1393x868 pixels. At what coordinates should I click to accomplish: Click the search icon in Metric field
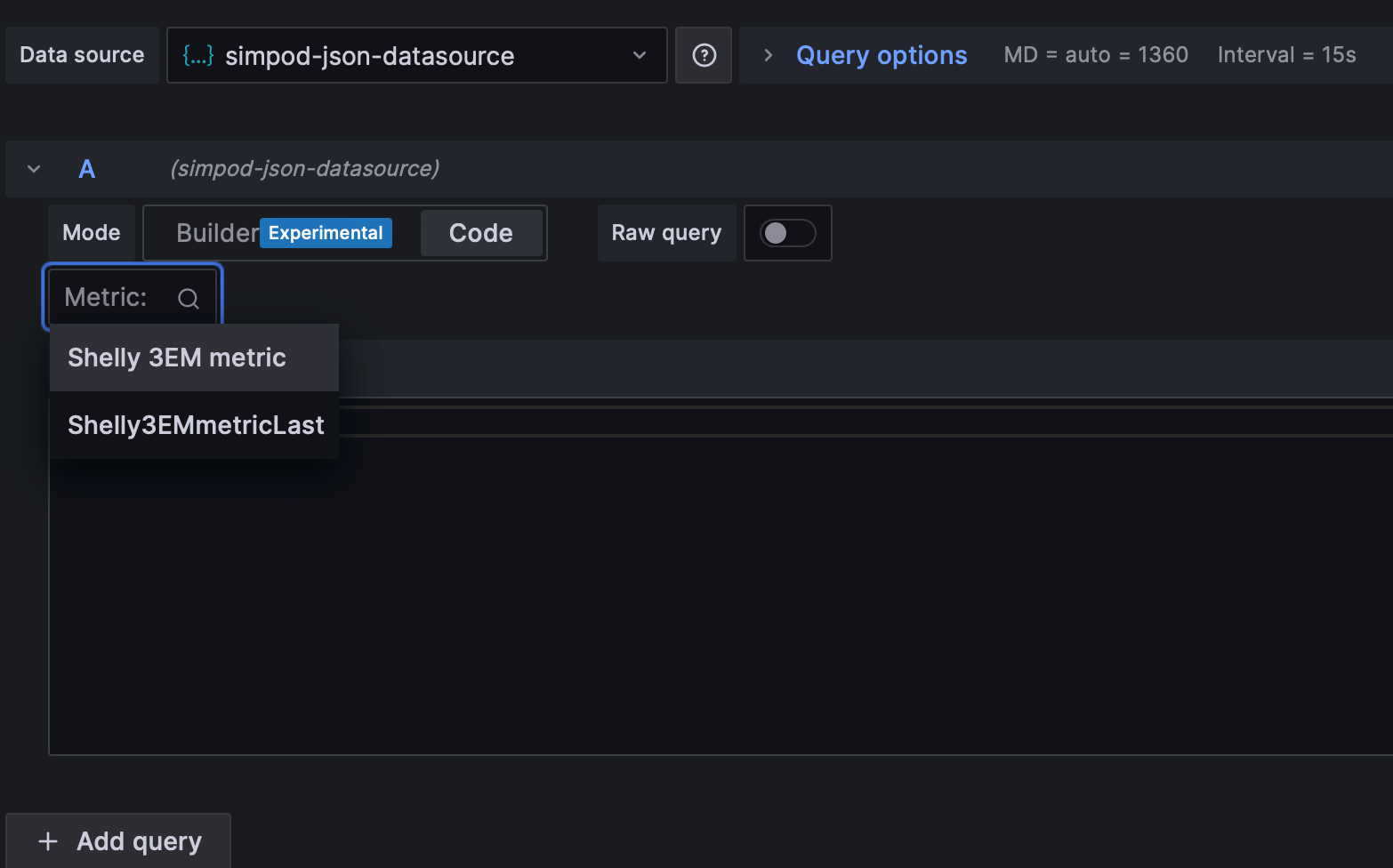click(x=189, y=298)
